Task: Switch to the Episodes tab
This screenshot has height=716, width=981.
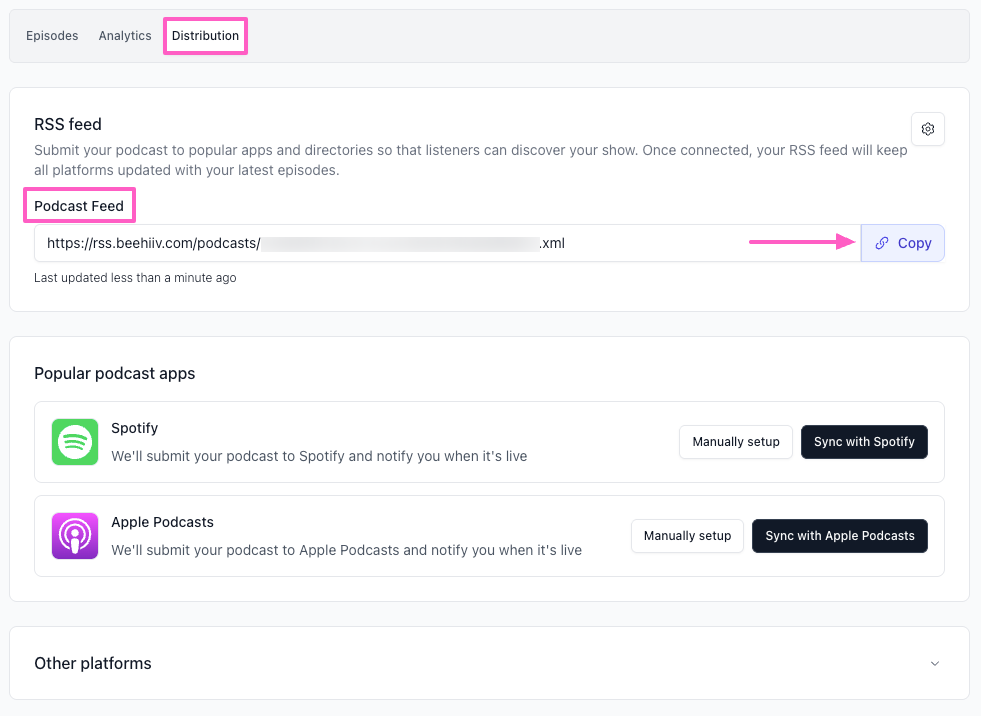Action: tap(52, 36)
